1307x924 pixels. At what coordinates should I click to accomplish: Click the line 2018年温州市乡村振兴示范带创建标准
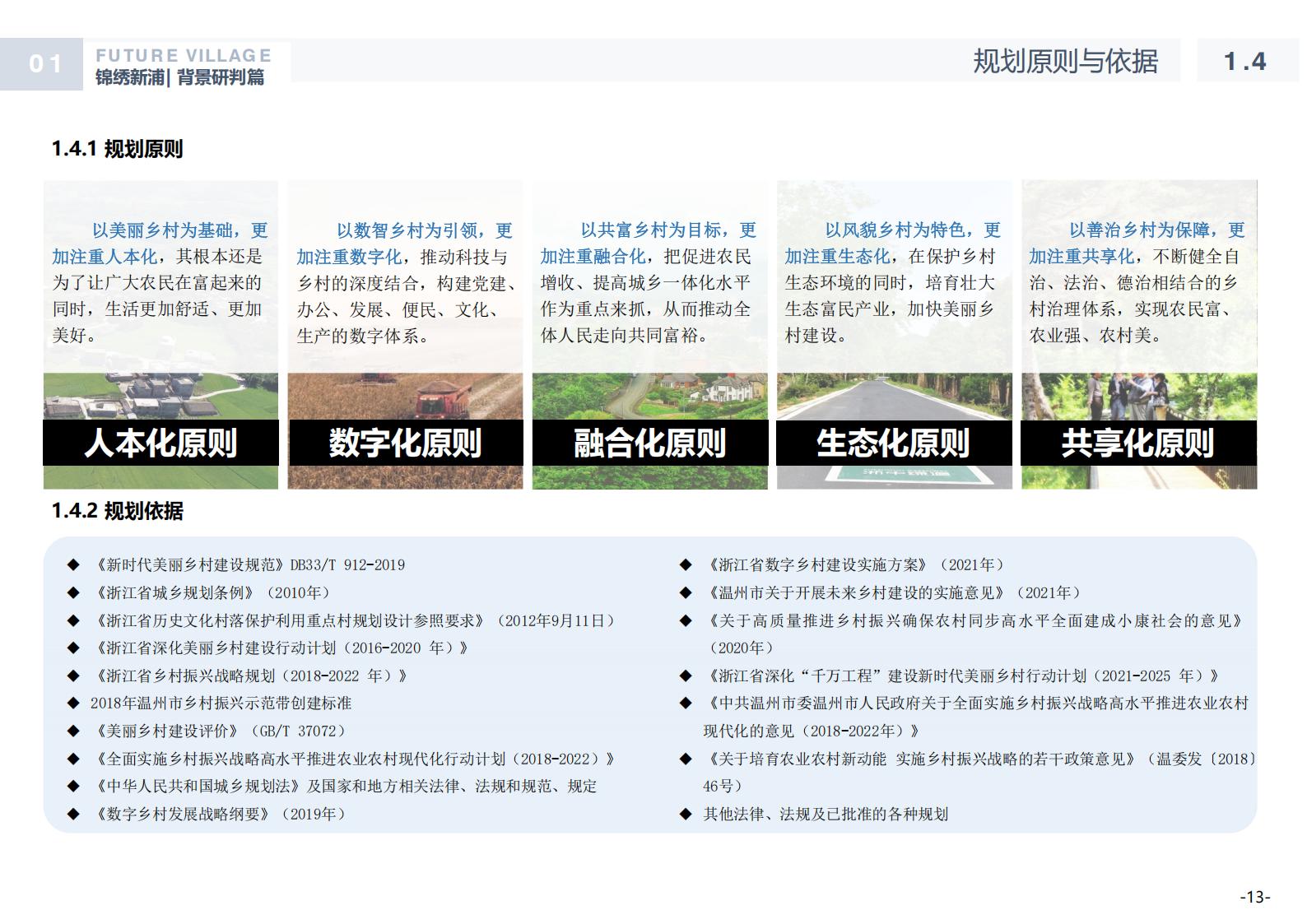coord(221,703)
